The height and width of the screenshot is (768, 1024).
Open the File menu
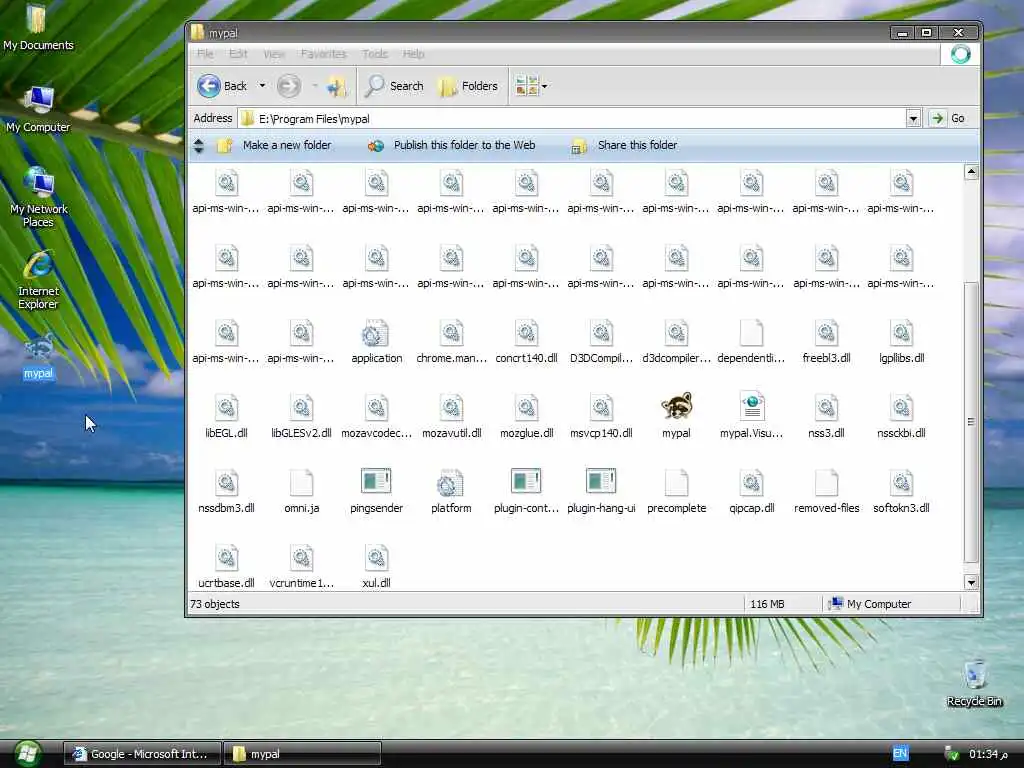tap(205, 54)
